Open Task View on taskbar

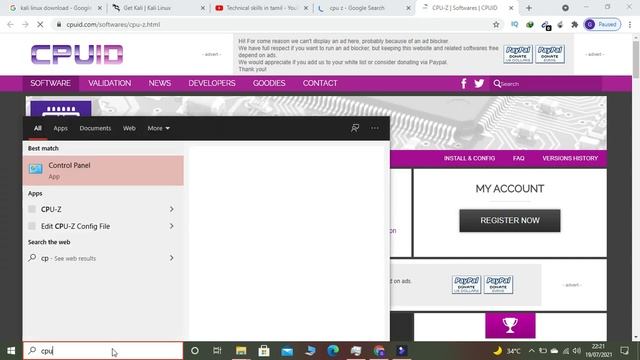point(217,351)
